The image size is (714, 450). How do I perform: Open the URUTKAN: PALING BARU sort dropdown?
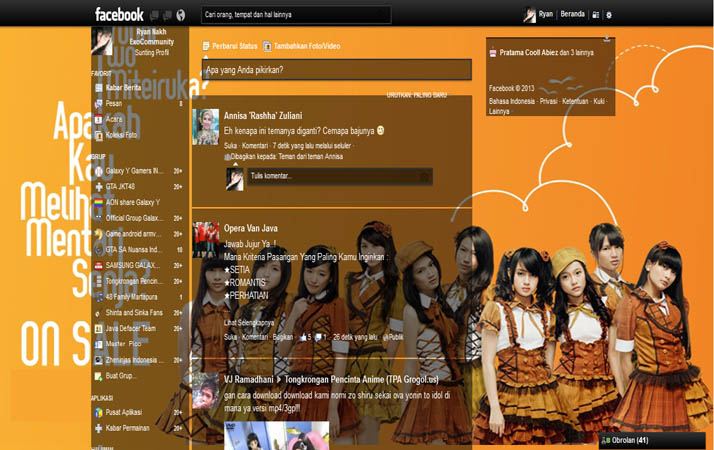coord(417,95)
